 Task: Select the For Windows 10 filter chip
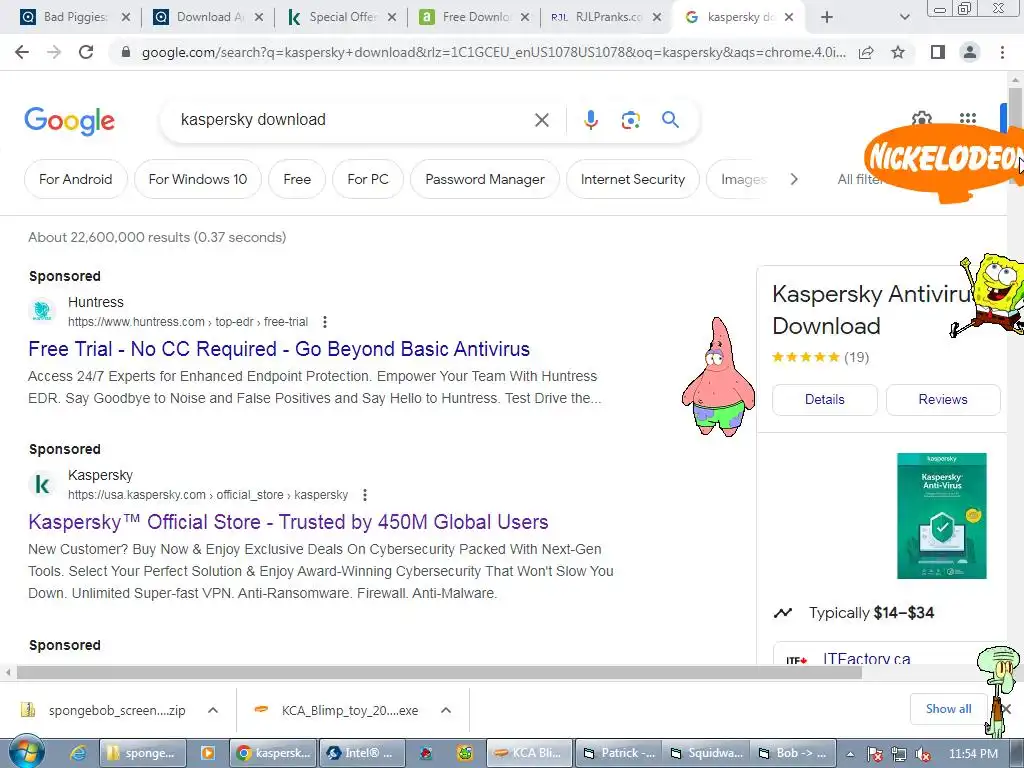coord(198,179)
